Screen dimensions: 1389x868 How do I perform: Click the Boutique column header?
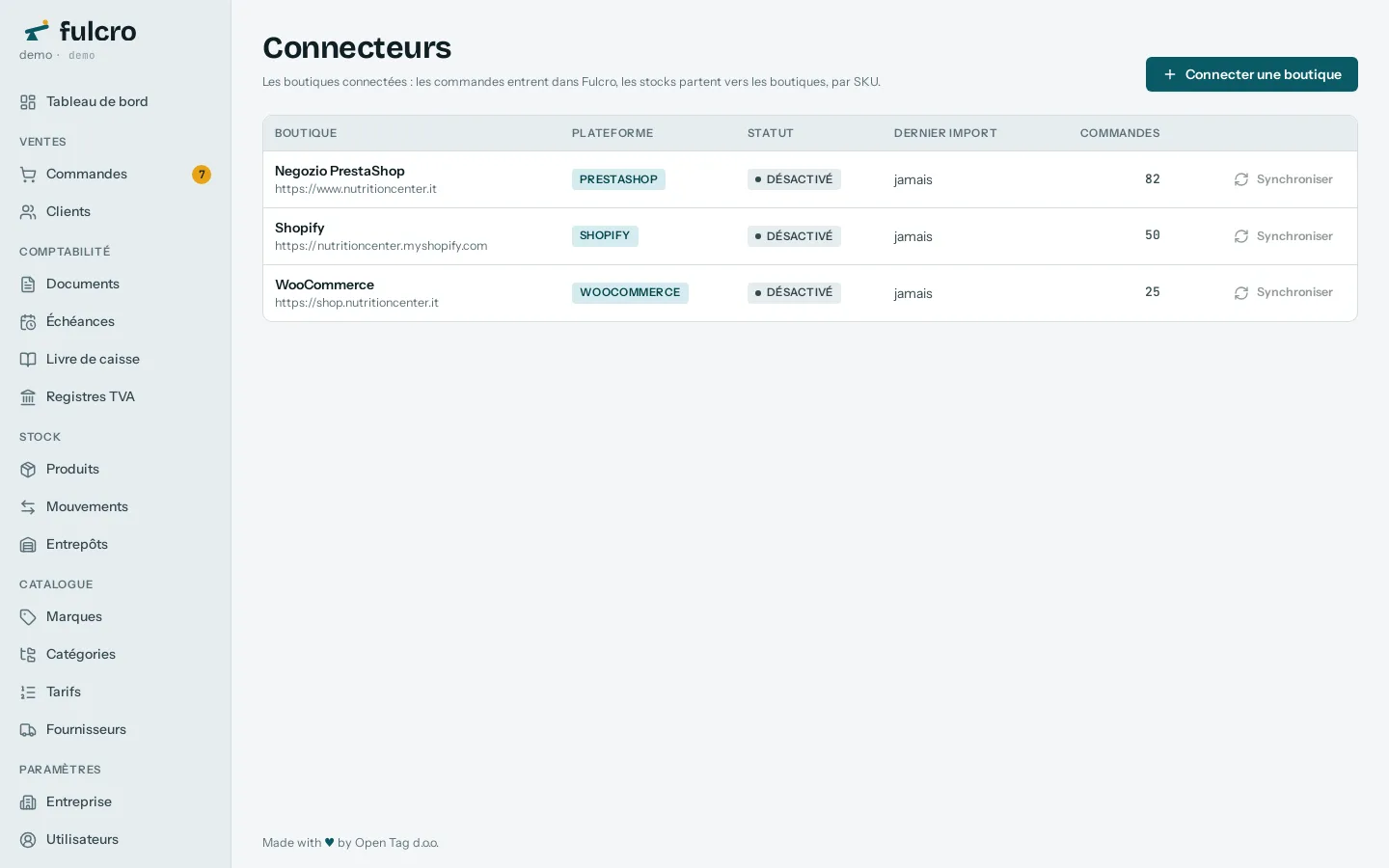(306, 133)
